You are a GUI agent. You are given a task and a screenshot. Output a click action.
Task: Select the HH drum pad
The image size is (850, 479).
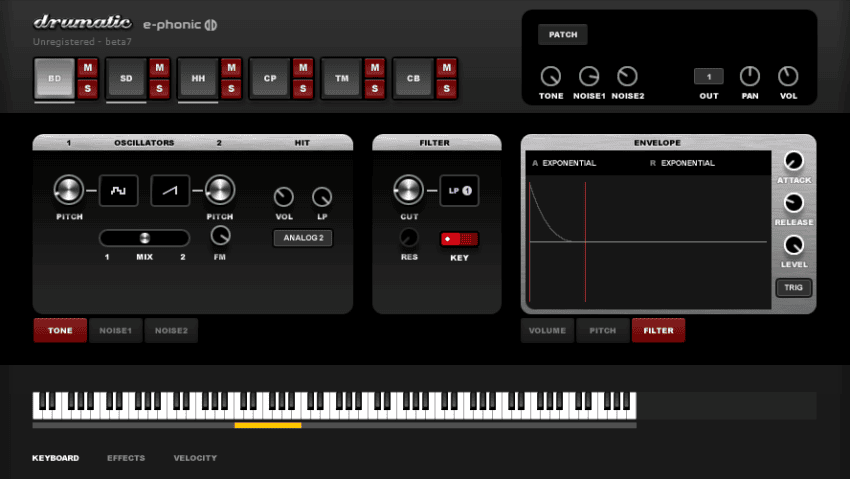tap(198, 78)
